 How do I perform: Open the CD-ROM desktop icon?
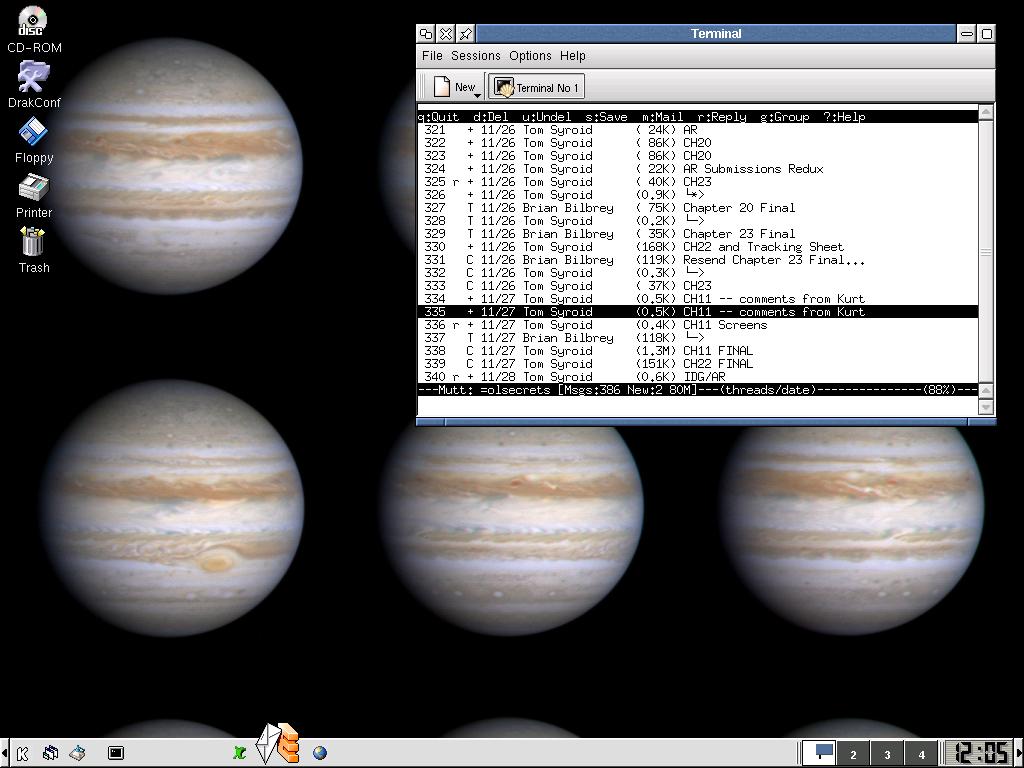[33, 22]
